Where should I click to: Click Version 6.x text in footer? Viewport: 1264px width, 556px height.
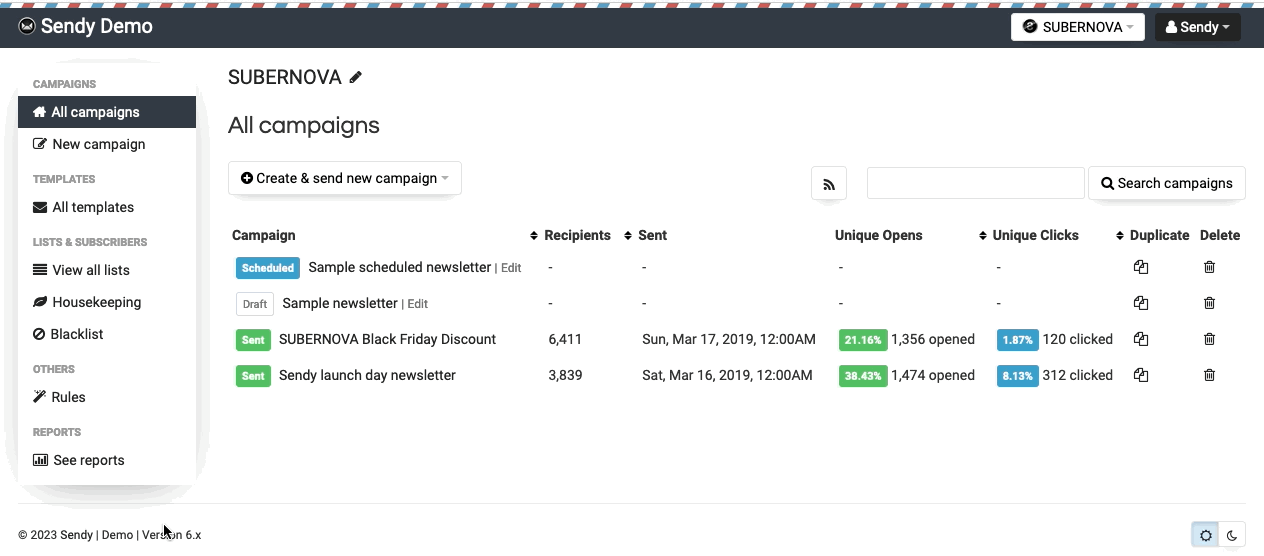pos(171,535)
